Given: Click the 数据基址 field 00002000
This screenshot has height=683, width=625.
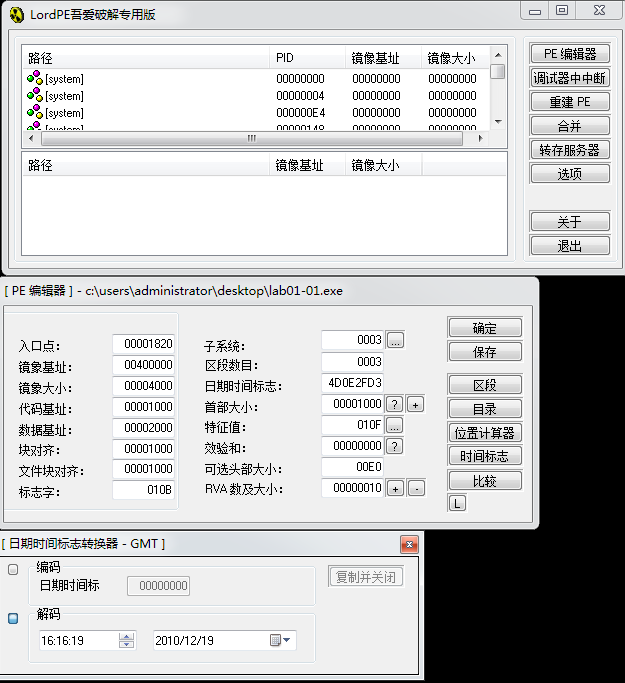Looking at the screenshot, I should 143,427.
